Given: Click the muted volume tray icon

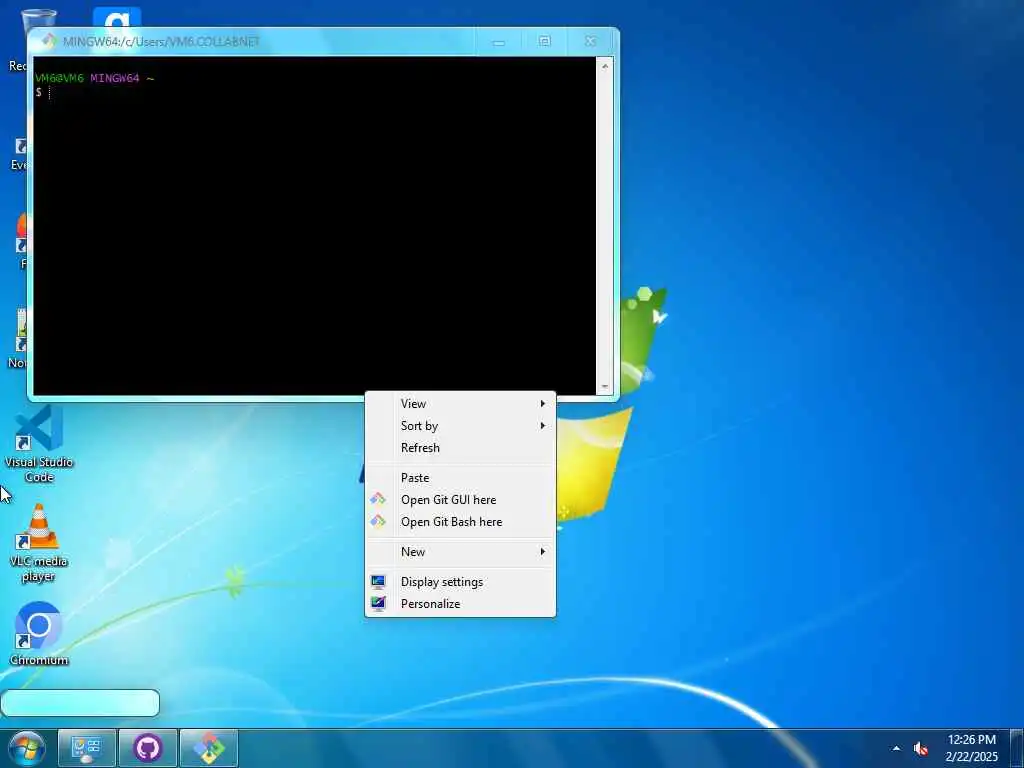Looking at the screenshot, I should (x=921, y=748).
